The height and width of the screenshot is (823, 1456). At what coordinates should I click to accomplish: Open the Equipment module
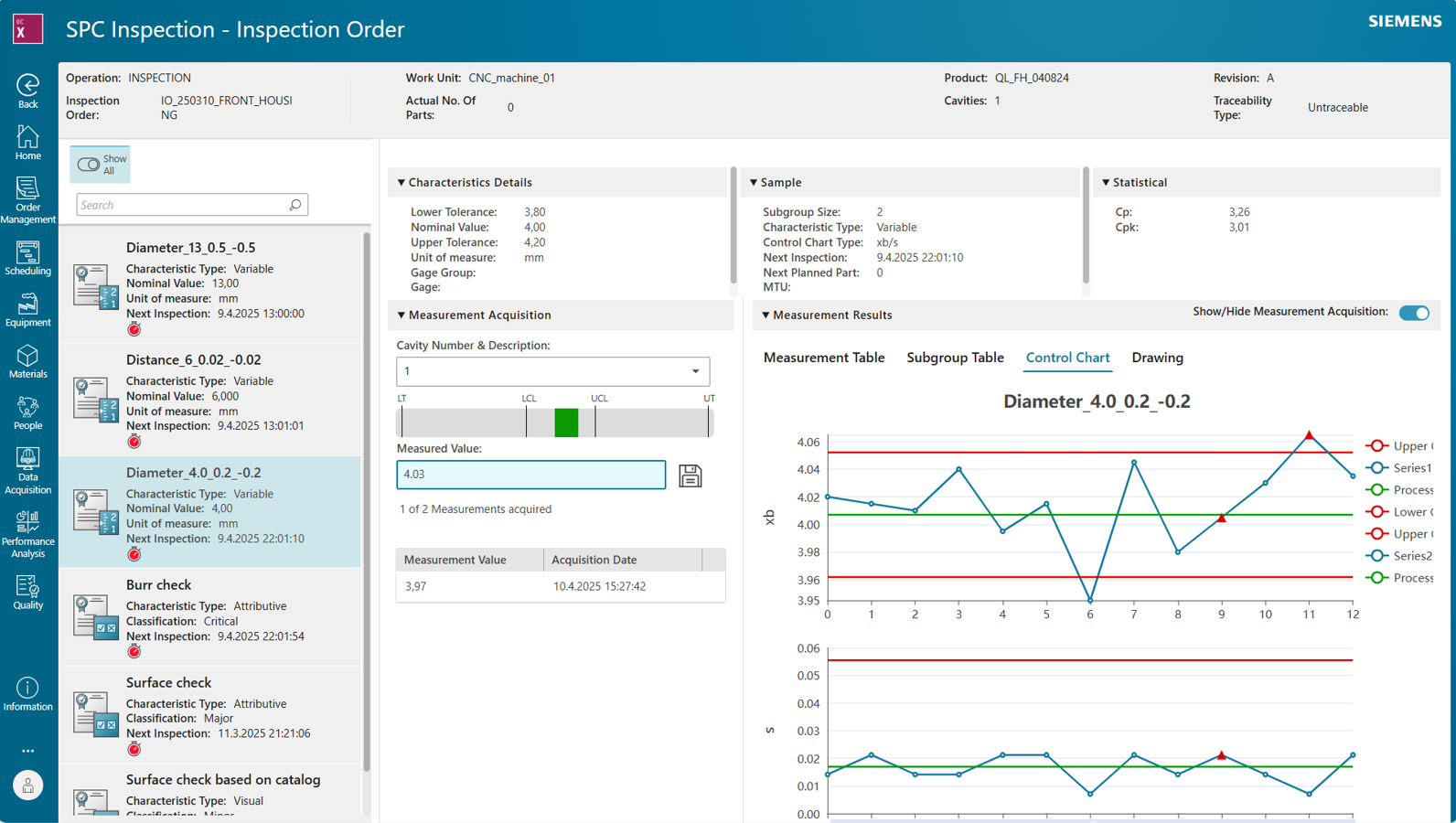28,309
